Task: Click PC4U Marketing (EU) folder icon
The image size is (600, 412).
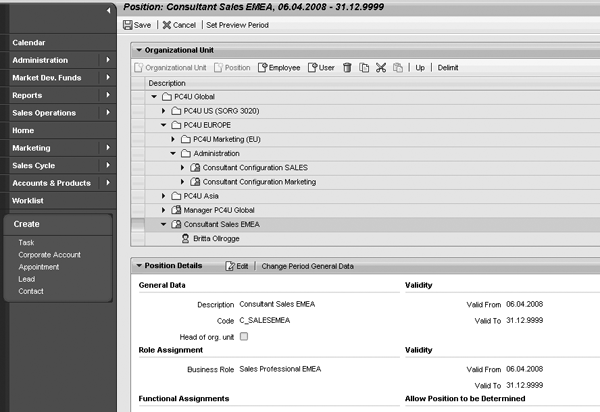Action: pos(186,139)
